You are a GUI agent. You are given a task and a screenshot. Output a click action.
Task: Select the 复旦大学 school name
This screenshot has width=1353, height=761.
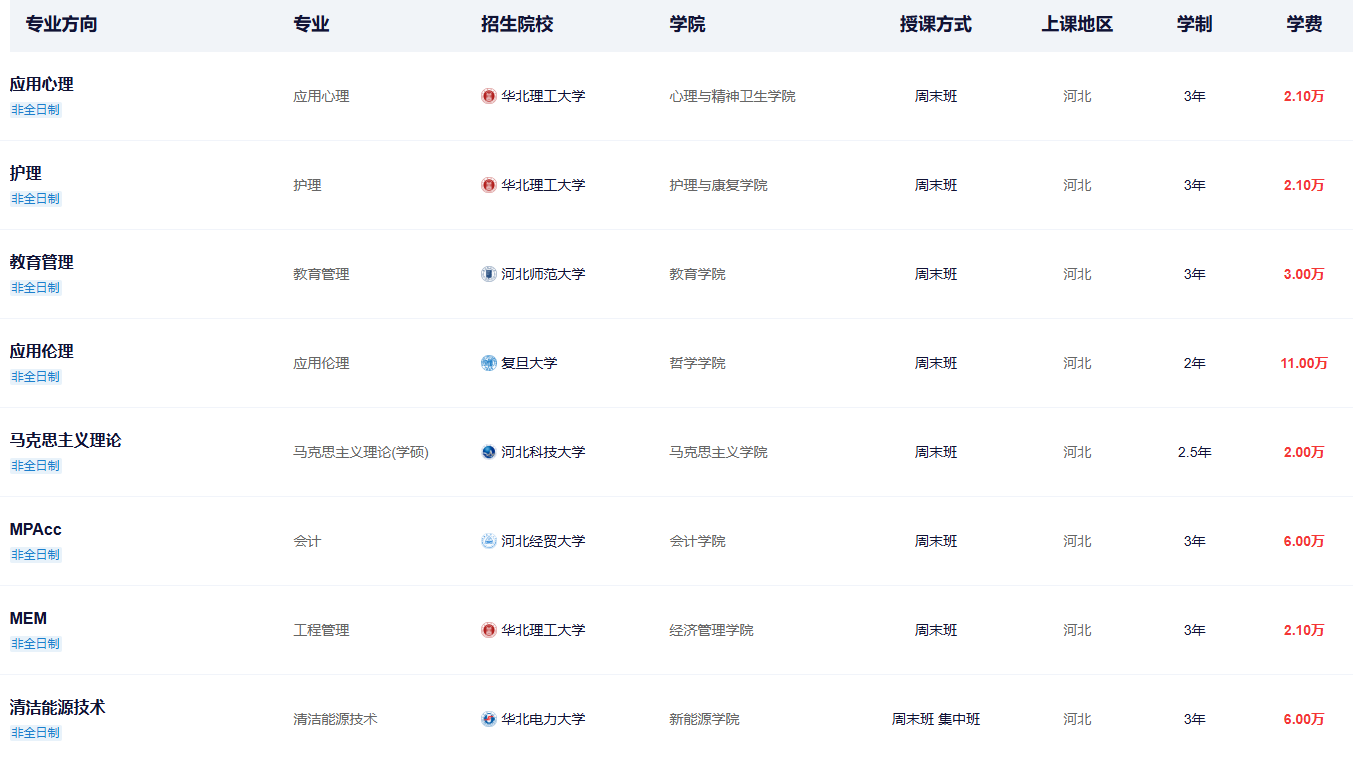click(x=529, y=363)
